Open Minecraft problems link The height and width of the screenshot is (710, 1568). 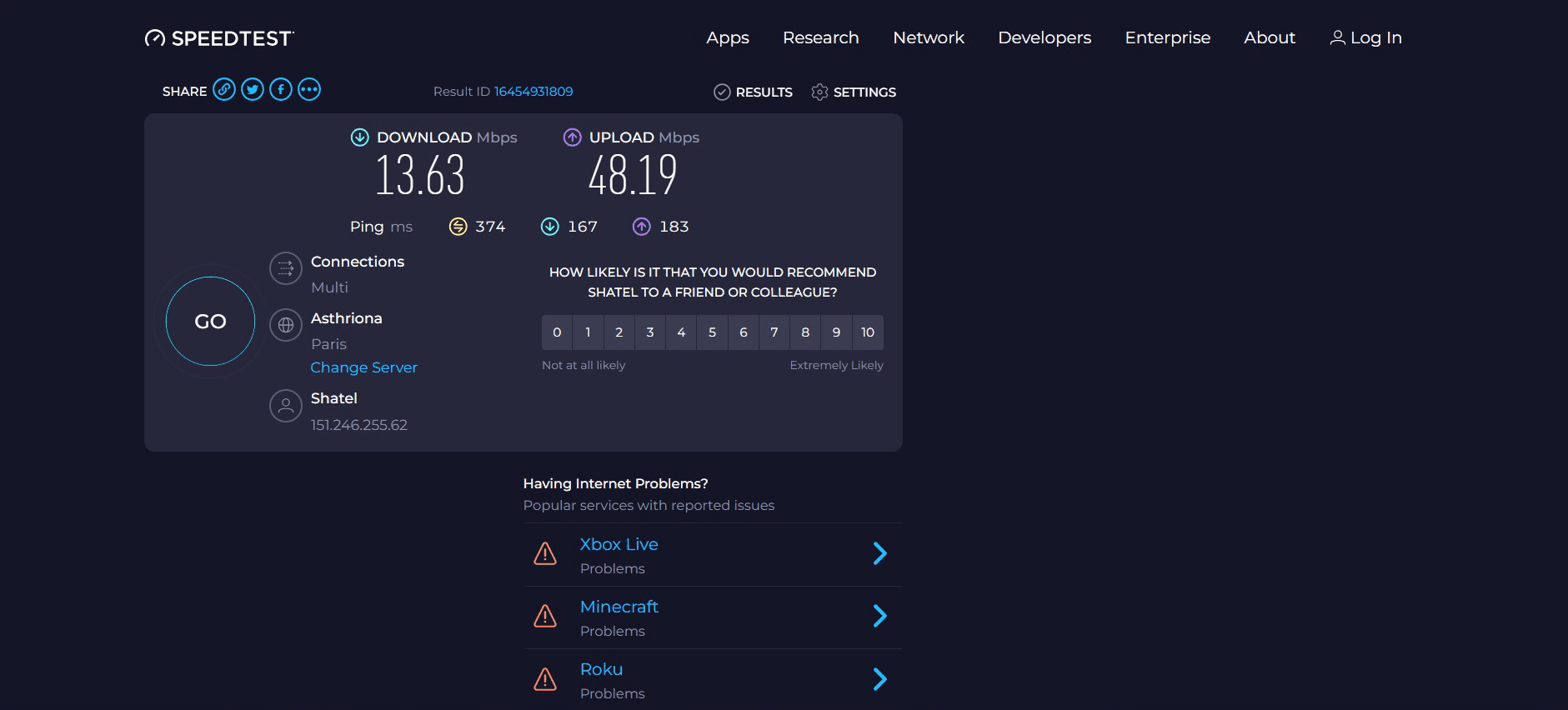point(619,607)
